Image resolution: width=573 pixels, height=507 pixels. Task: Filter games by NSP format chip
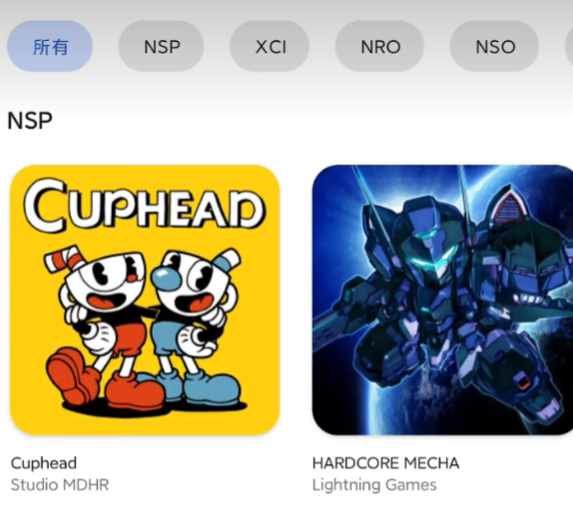(161, 46)
